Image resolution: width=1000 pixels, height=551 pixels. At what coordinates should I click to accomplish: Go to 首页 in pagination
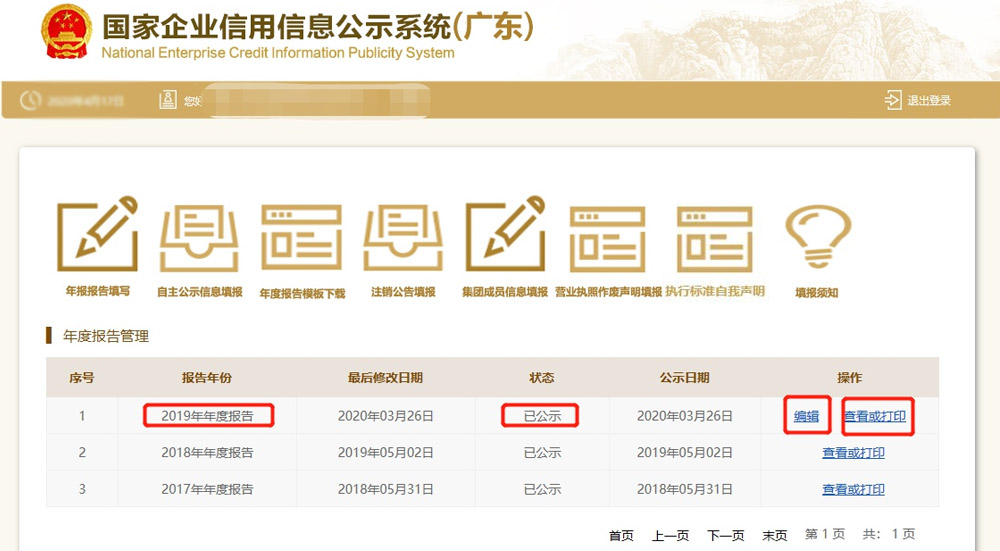pos(621,535)
